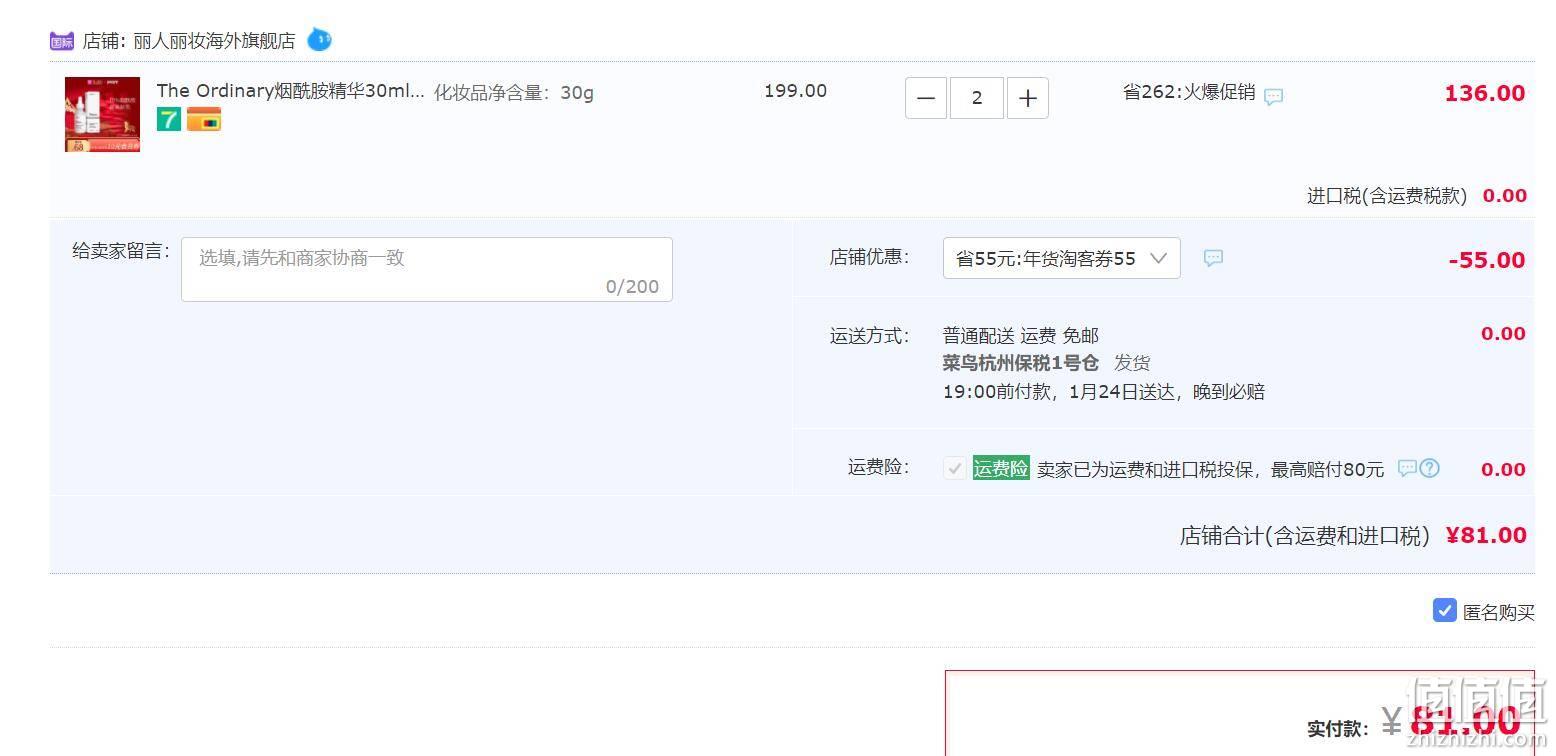Click the -55.00 discount amount
Image resolution: width=1556 pixels, height=756 pixels.
pyautogui.click(x=1487, y=260)
